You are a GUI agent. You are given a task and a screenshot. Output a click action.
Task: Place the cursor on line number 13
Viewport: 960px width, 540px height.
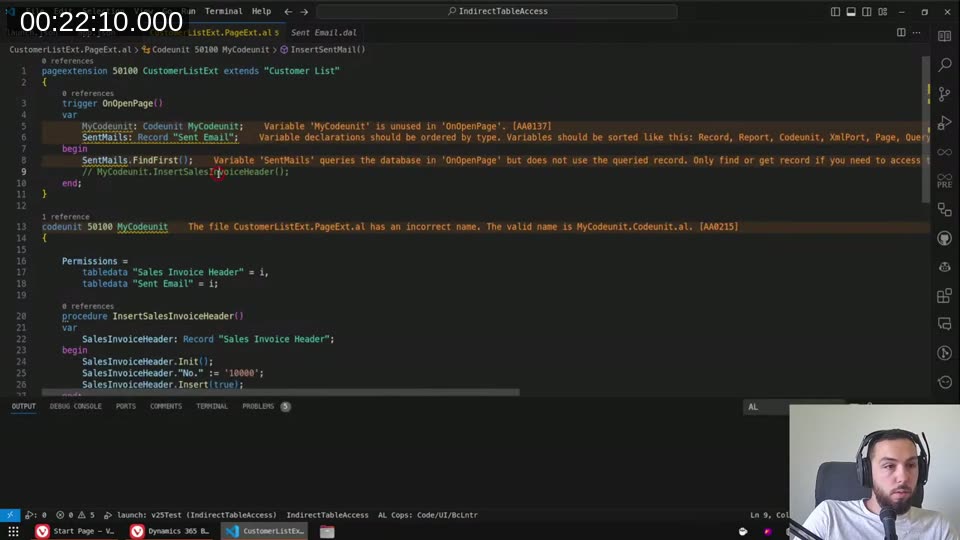(22, 227)
